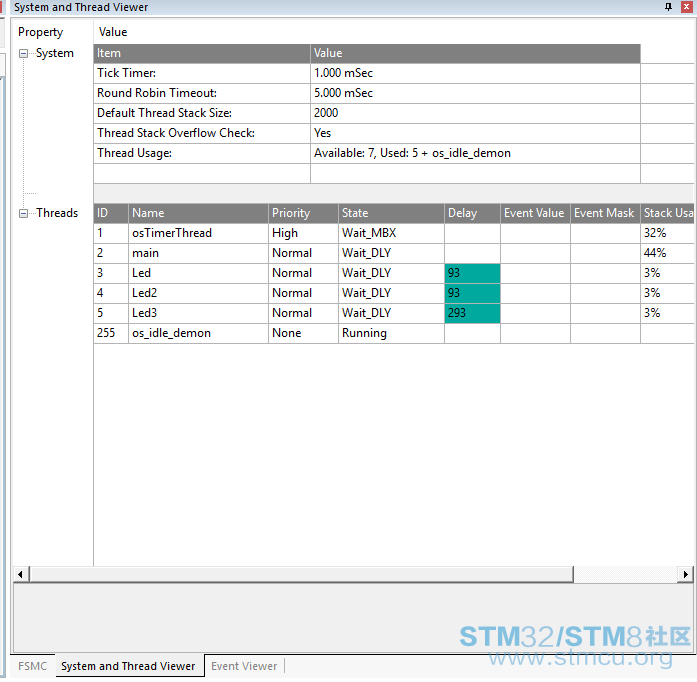Viewport: 697px width, 682px height.
Task: Click the horizontal scrollbar thumb
Action: point(300,574)
